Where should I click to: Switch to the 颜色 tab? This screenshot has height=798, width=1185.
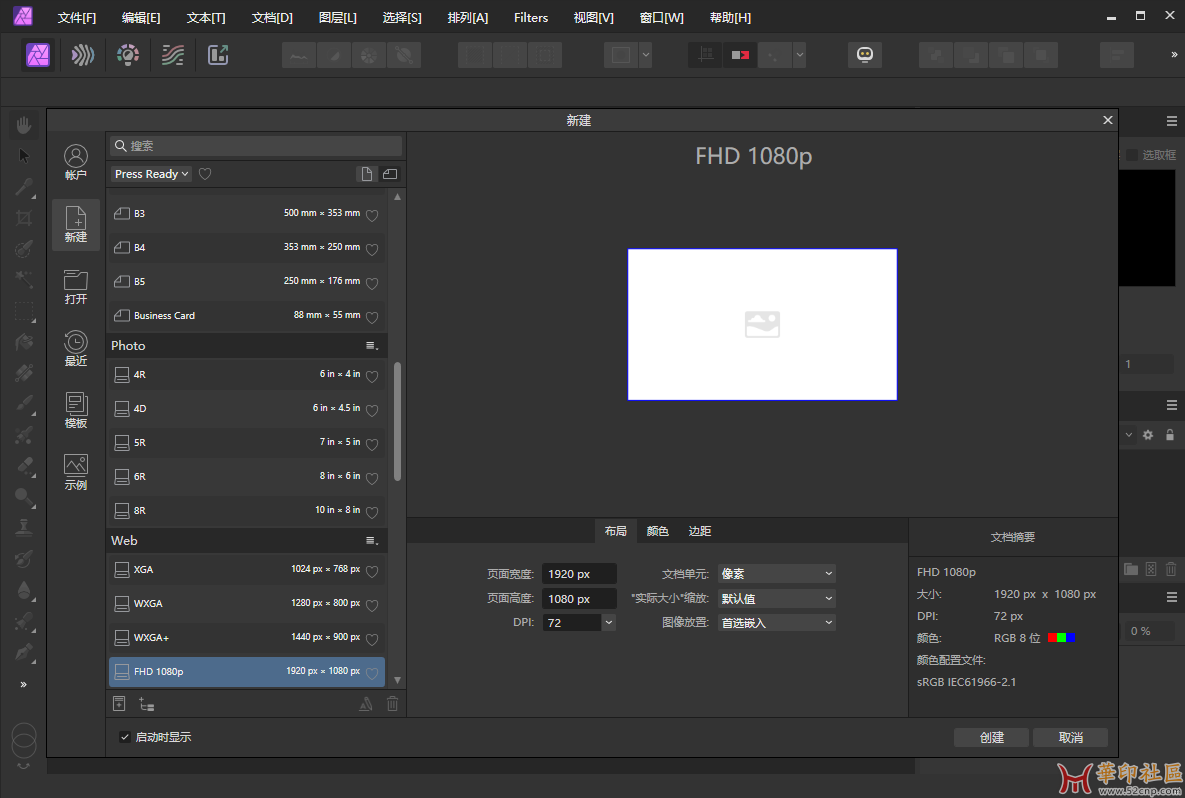pos(657,531)
